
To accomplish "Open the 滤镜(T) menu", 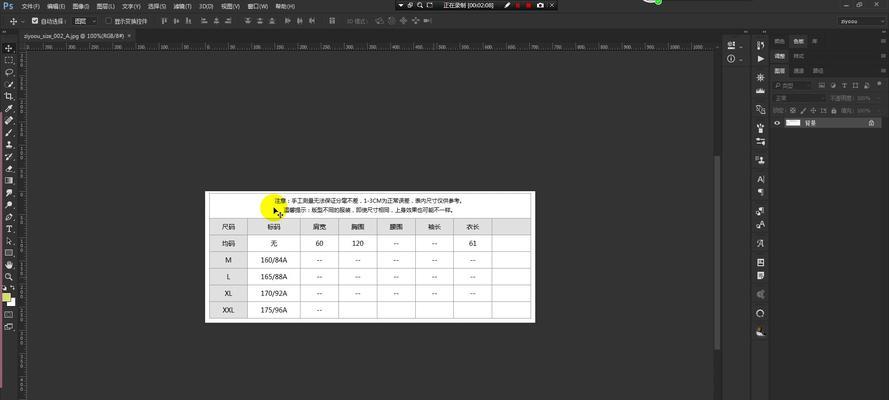I will pos(182,6).
